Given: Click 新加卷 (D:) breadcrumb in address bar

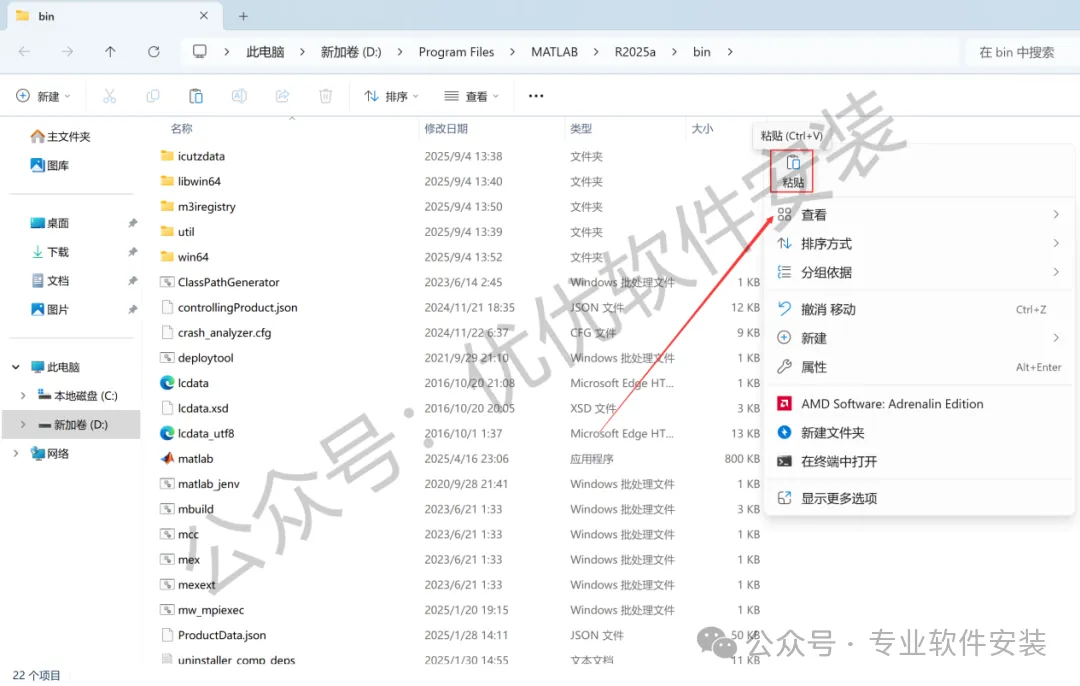Looking at the screenshot, I should [351, 52].
